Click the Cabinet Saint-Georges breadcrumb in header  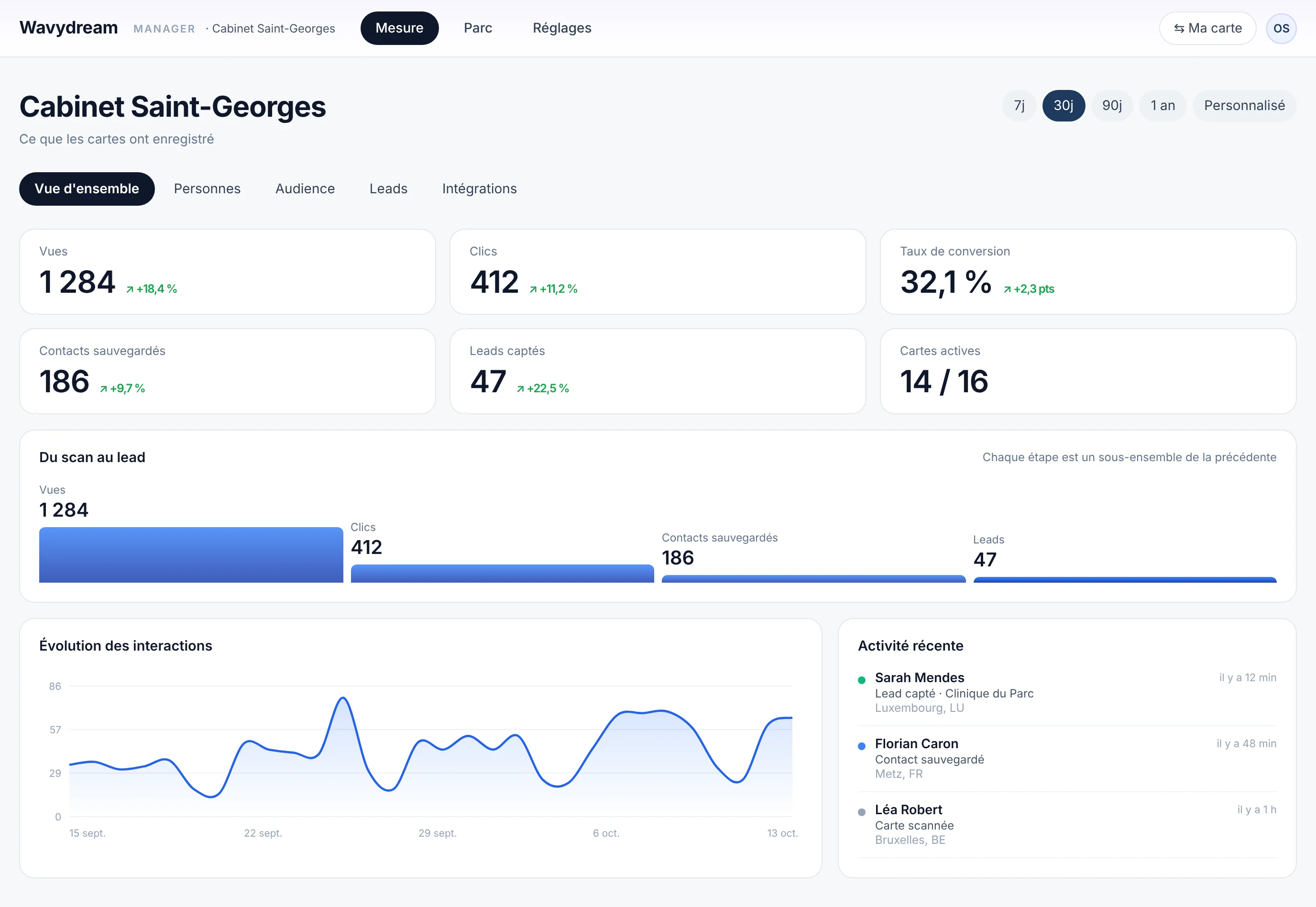(273, 28)
